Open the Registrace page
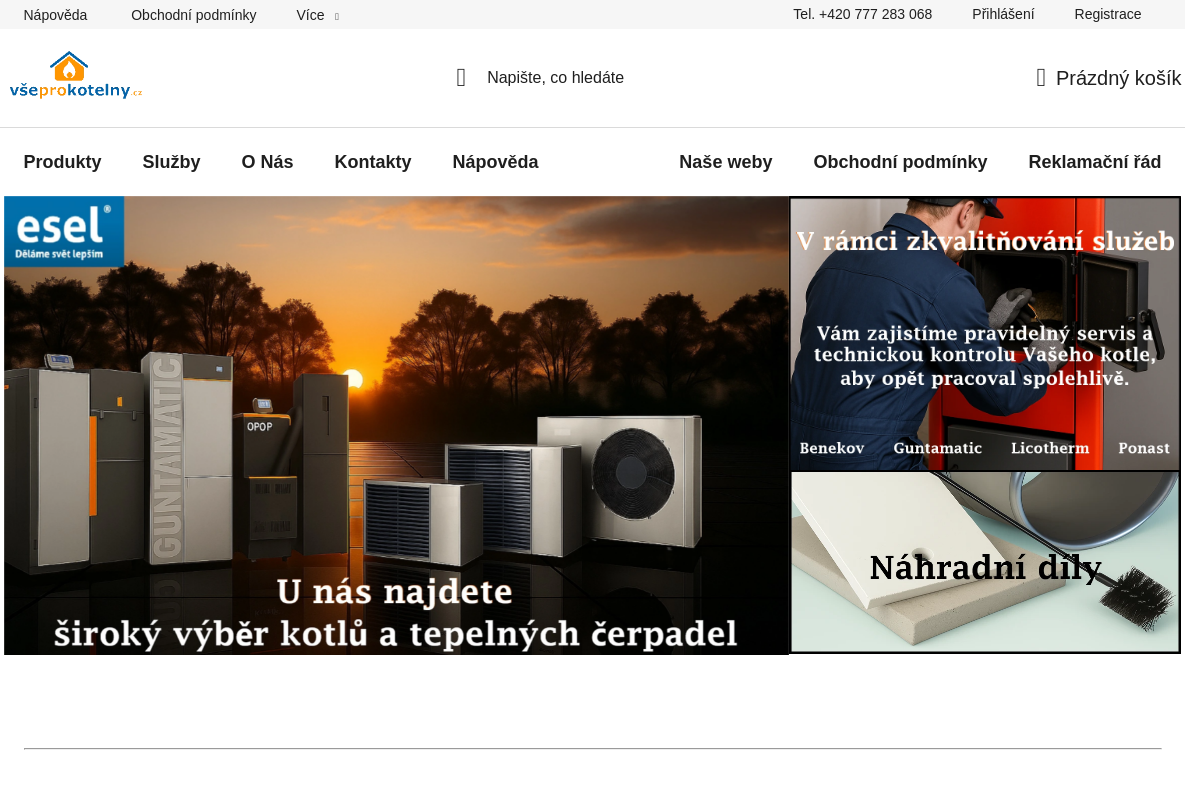 [x=1107, y=14]
